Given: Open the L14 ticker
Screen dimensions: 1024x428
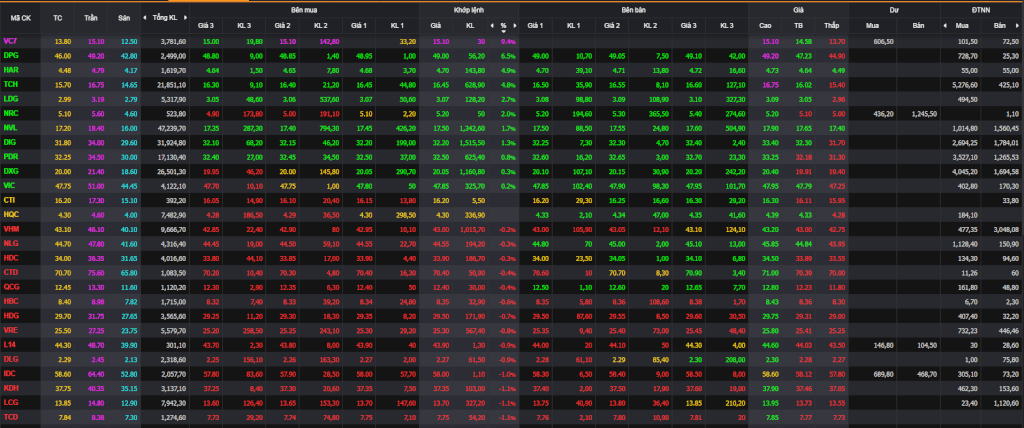Looking at the screenshot, I should 9,344.
